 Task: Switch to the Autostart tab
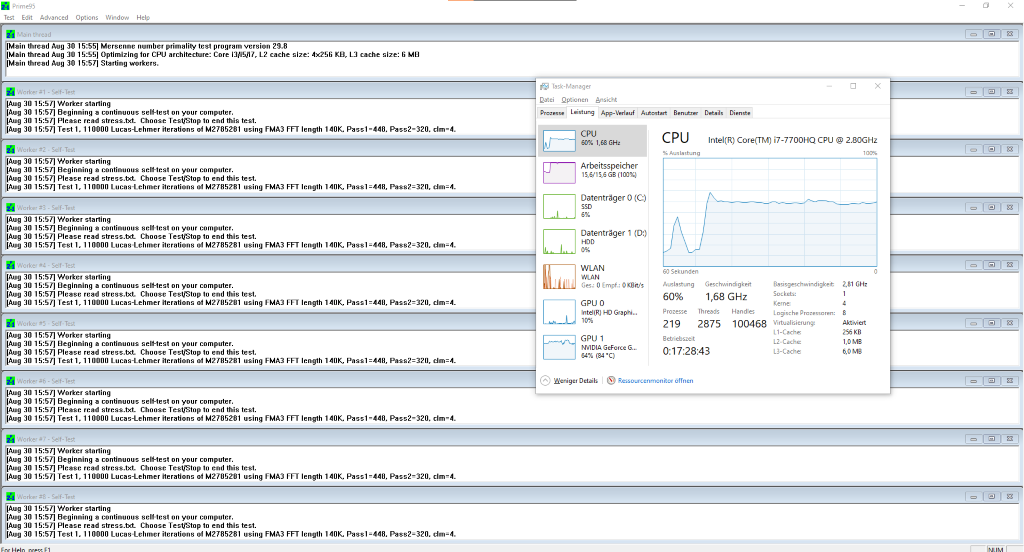coord(654,113)
